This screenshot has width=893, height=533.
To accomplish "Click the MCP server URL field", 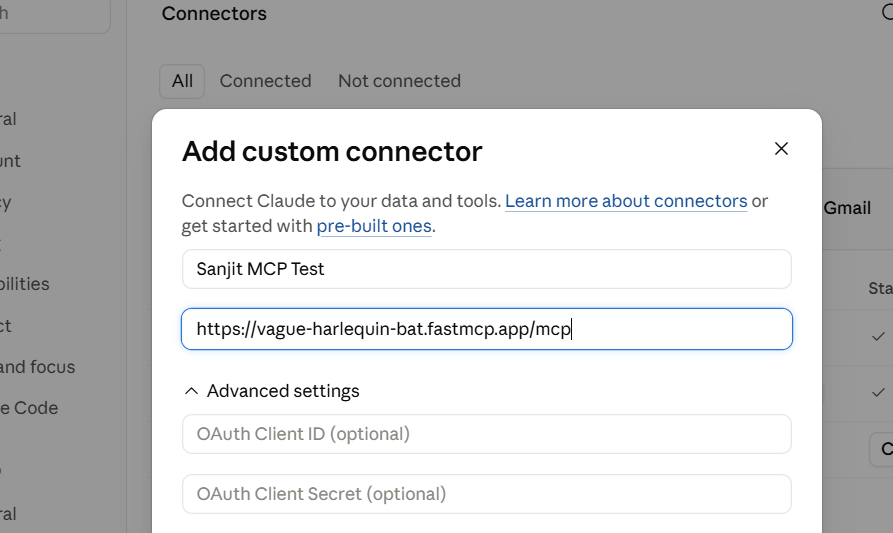I will (487, 329).
